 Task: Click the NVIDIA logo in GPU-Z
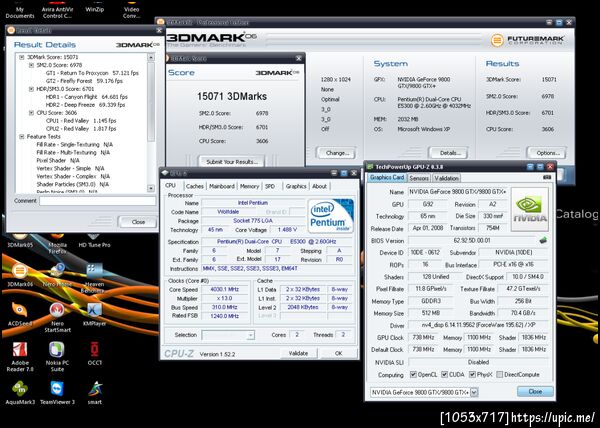click(x=530, y=209)
